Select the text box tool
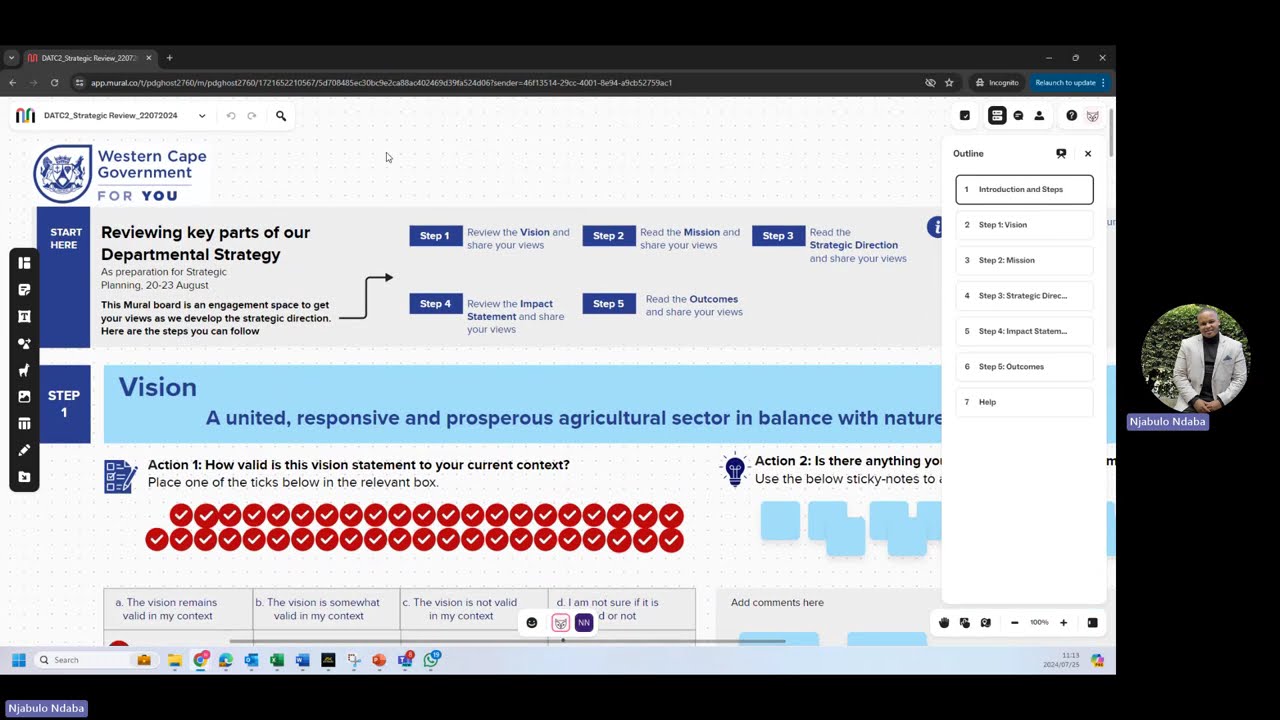The width and height of the screenshot is (1280, 720). coord(24,316)
